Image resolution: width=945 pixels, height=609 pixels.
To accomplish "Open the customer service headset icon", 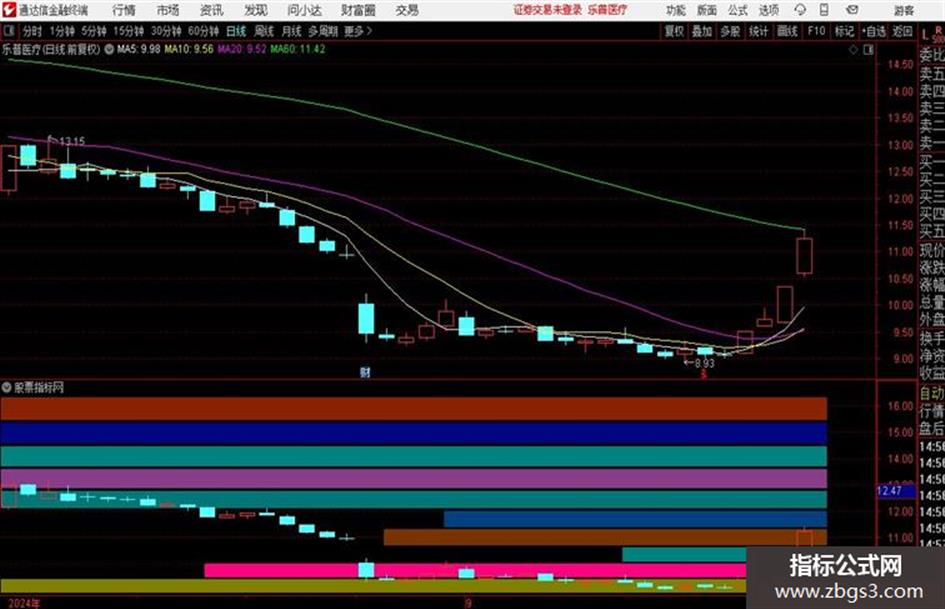I will (800, 10).
